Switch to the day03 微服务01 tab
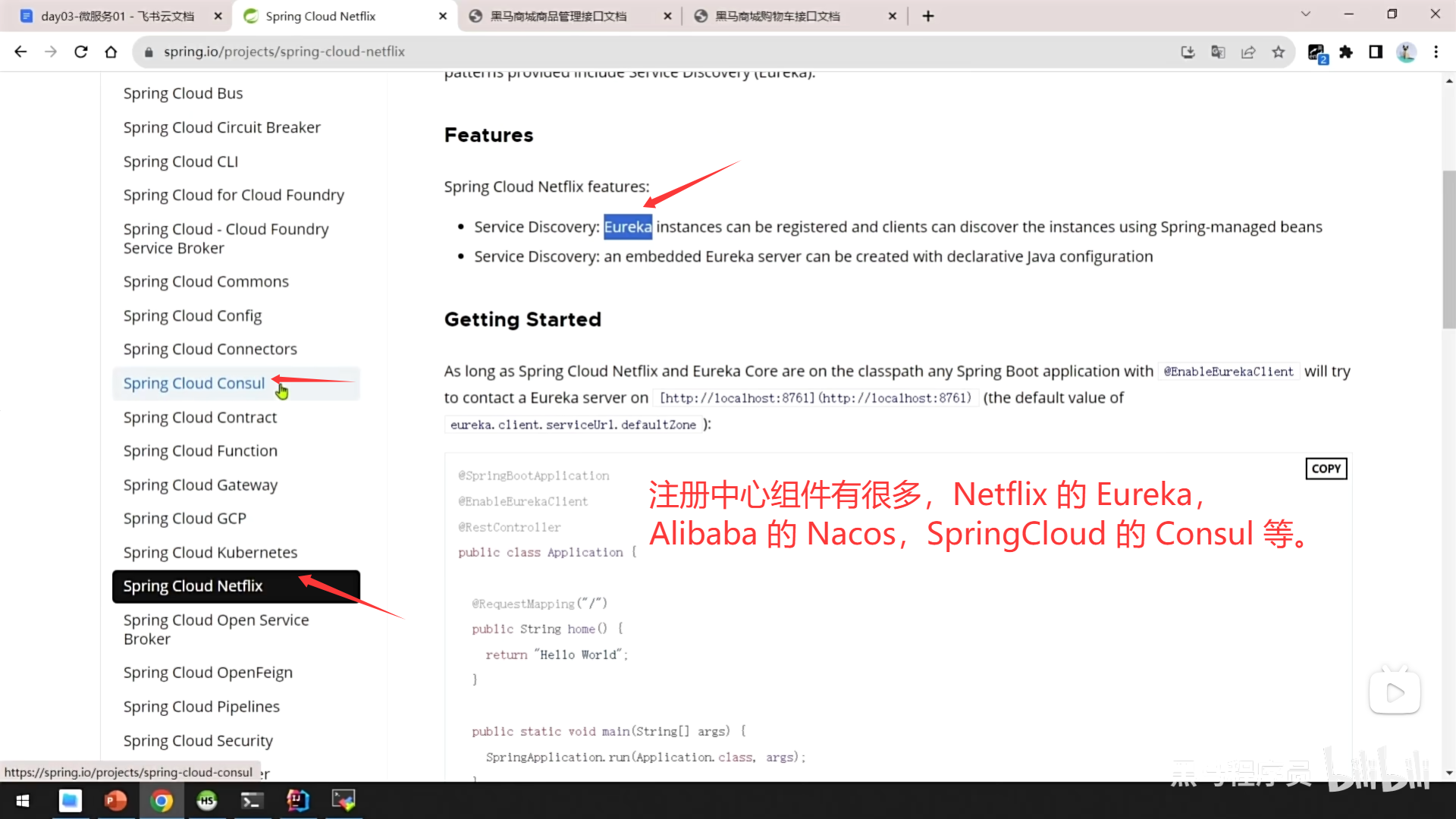Screen dimensions: 1456x819 118,16
